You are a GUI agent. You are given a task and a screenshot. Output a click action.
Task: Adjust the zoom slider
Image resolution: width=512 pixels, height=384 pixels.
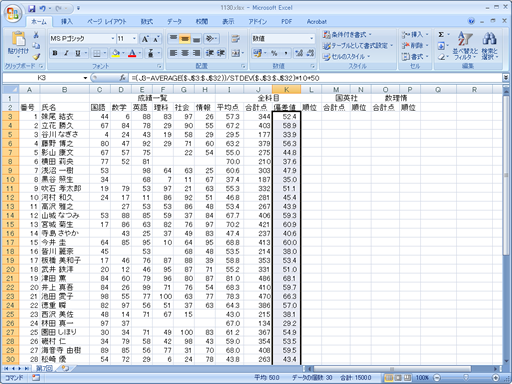click(x=466, y=378)
